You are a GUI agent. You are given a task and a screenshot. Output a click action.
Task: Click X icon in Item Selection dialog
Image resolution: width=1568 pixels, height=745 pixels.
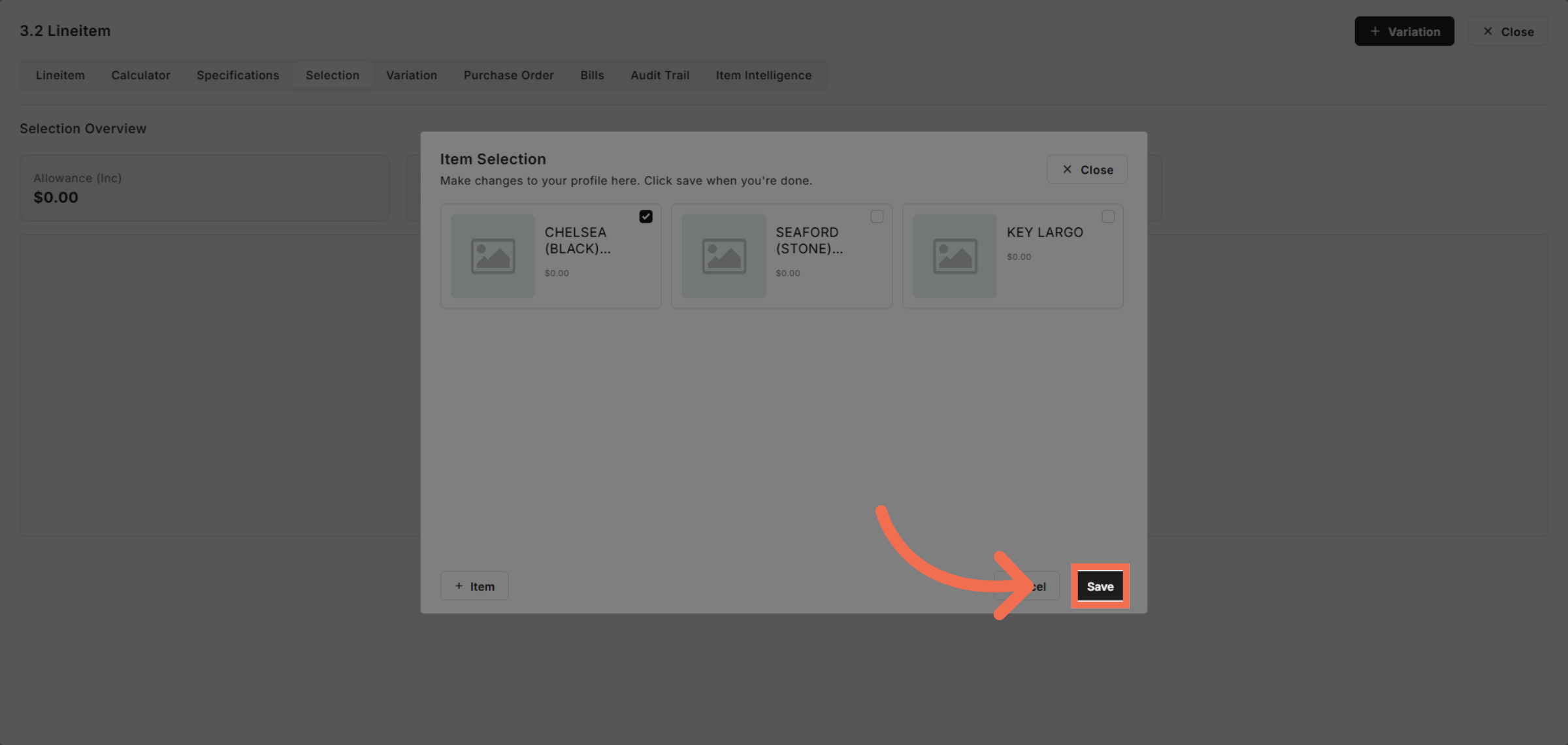point(1067,169)
